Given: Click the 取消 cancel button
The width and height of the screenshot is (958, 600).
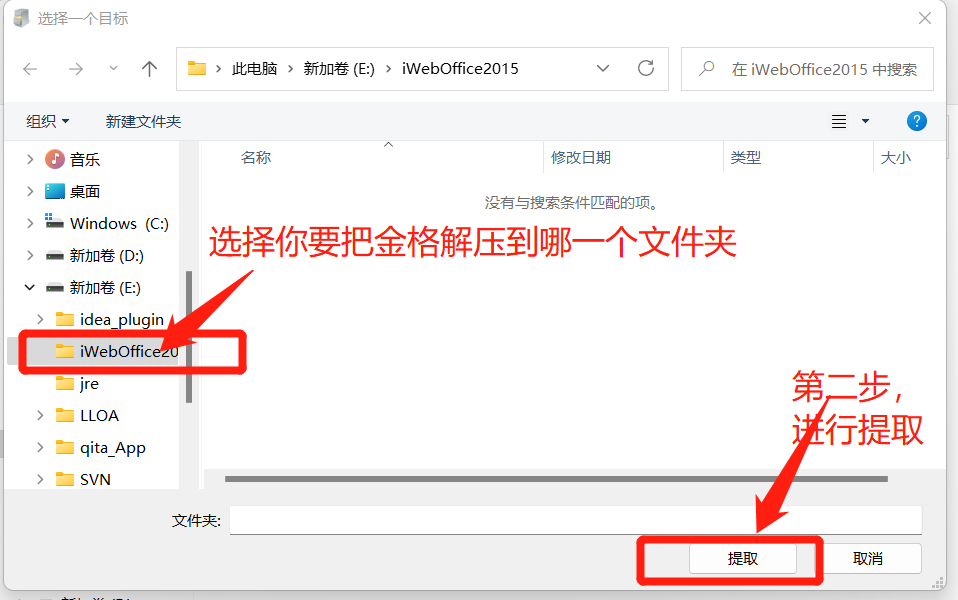Looking at the screenshot, I should tap(867, 559).
